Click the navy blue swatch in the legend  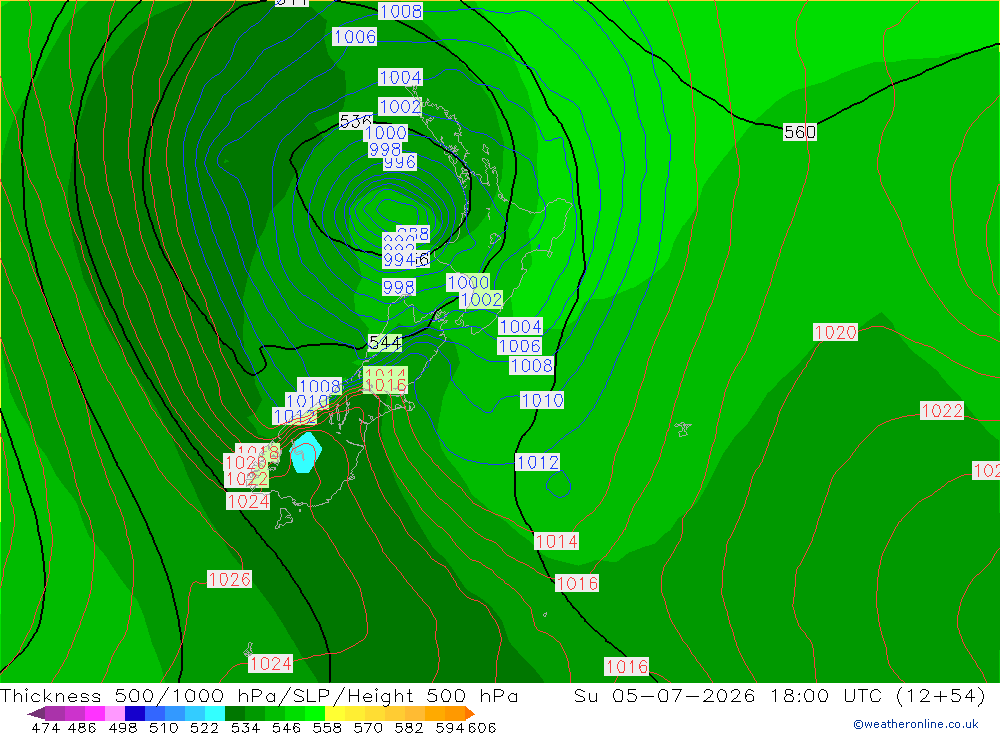(135, 713)
